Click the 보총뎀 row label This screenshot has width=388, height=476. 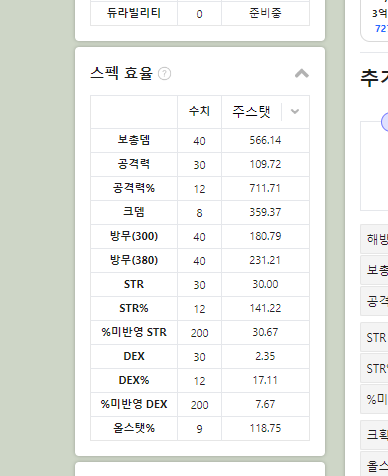pyautogui.click(x=134, y=140)
